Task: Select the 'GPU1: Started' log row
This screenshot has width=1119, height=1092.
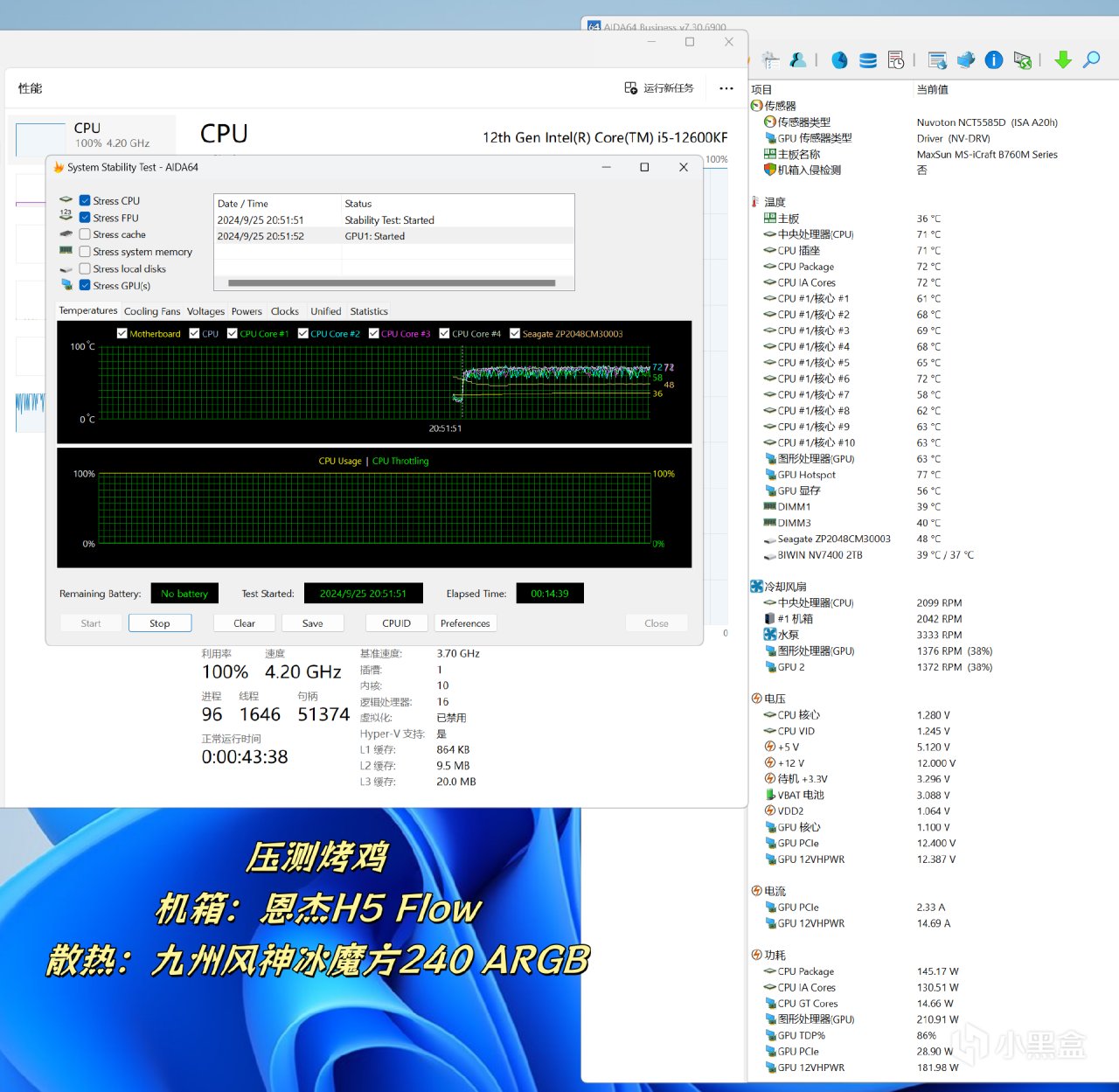Action: 394,236
